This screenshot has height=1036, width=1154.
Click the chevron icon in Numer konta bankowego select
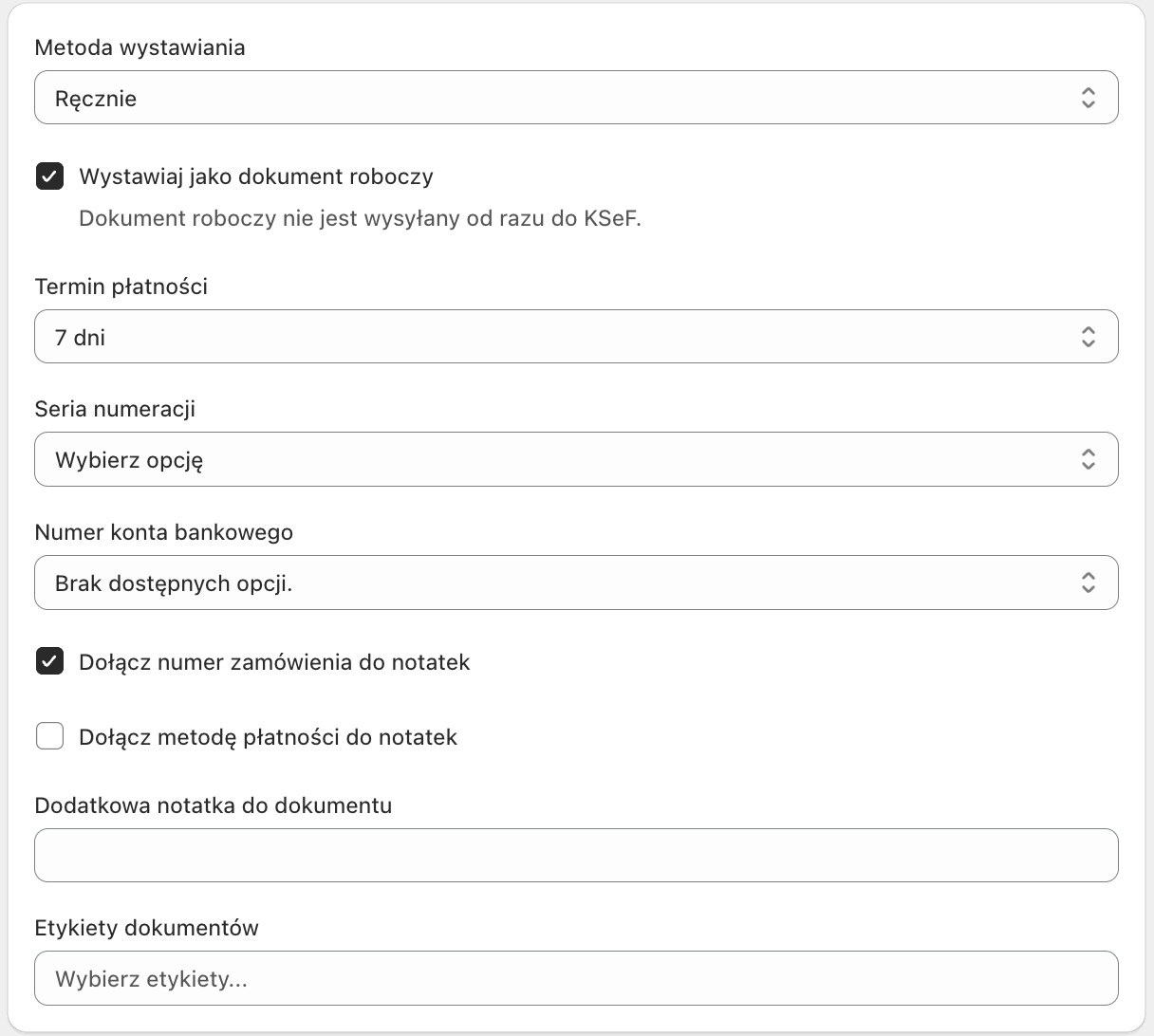pos(1088,583)
